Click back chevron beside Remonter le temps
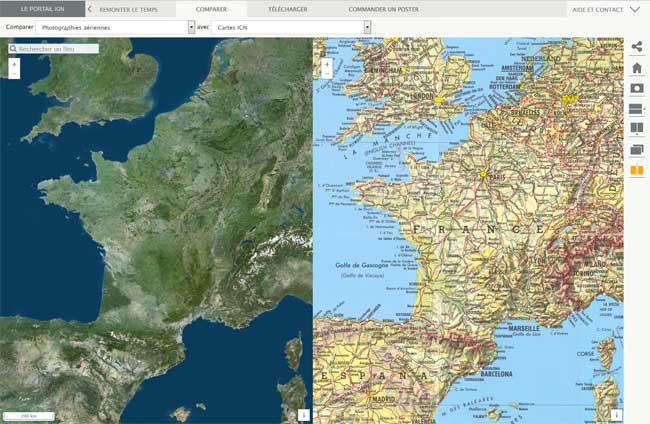This screenshot has height=424, width=650. click(90, 9)
